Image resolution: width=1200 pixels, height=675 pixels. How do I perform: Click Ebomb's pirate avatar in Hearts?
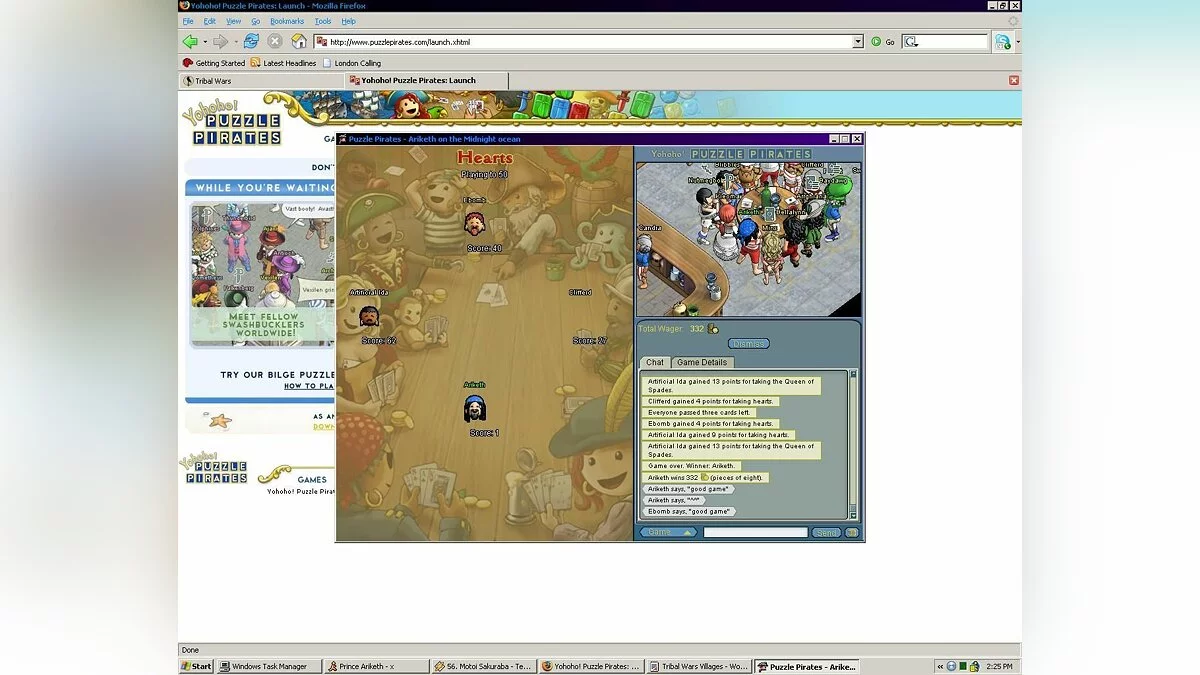click(x=475, y=222)
